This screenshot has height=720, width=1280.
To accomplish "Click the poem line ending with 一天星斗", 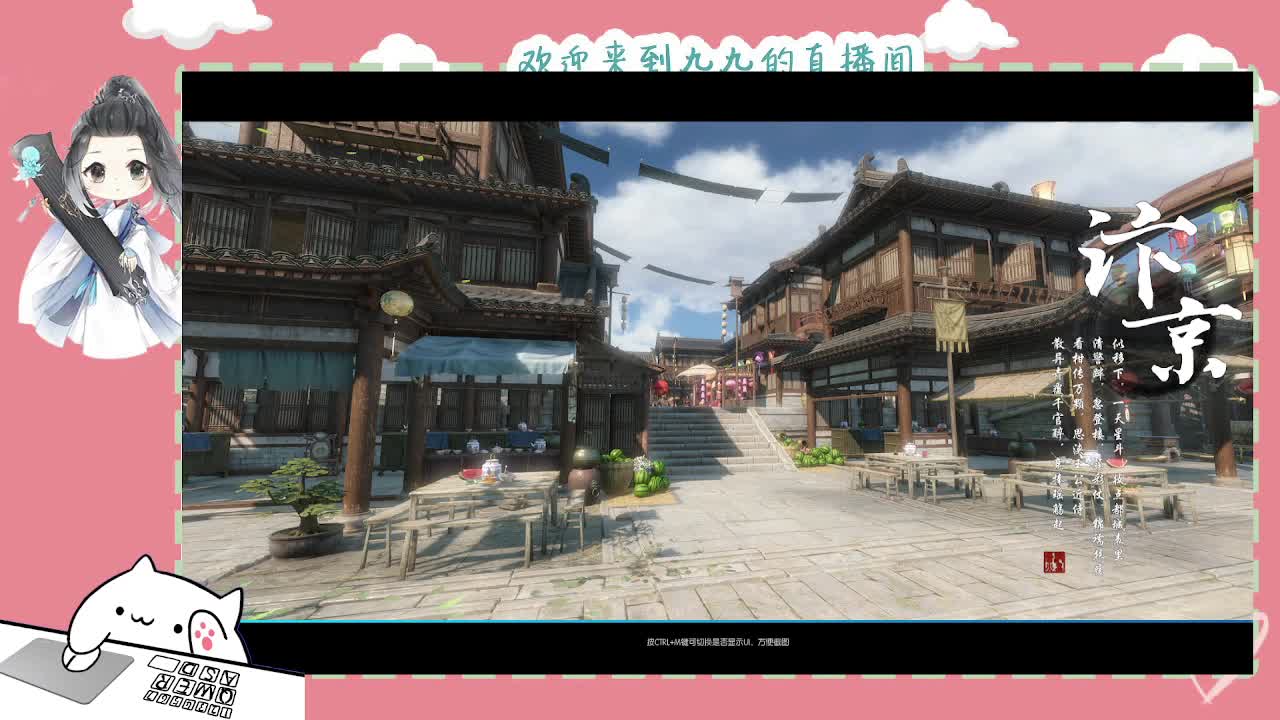I will [x=1119, y=449].
